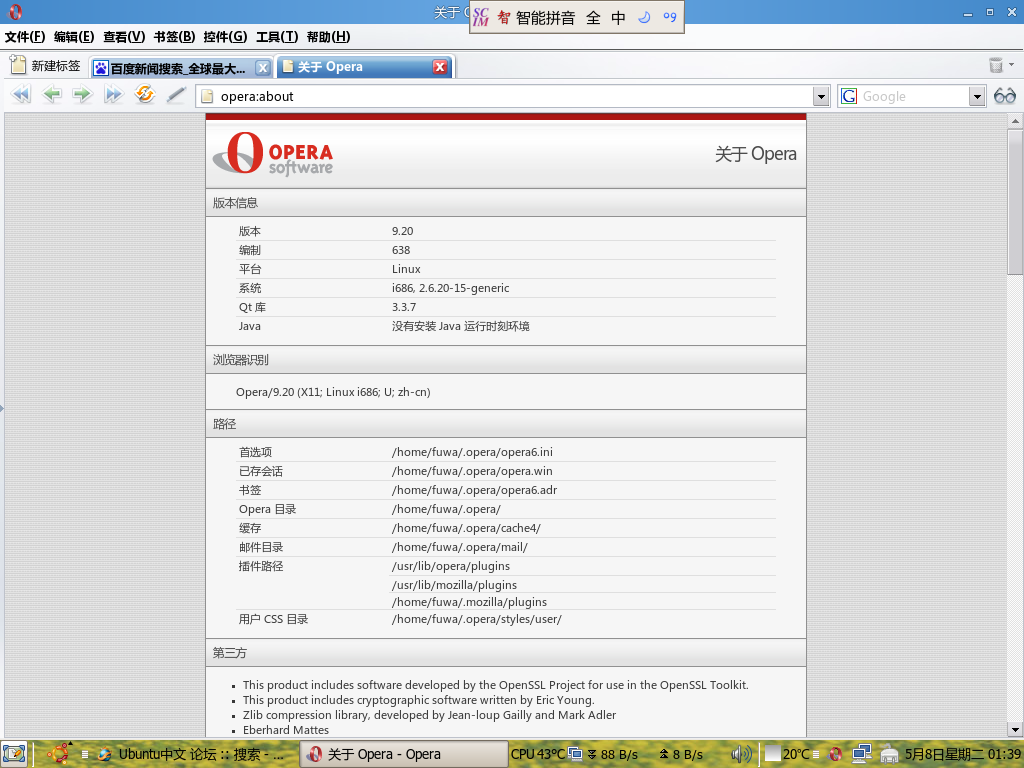Click the fast forward navigation icon

point(113,95)
